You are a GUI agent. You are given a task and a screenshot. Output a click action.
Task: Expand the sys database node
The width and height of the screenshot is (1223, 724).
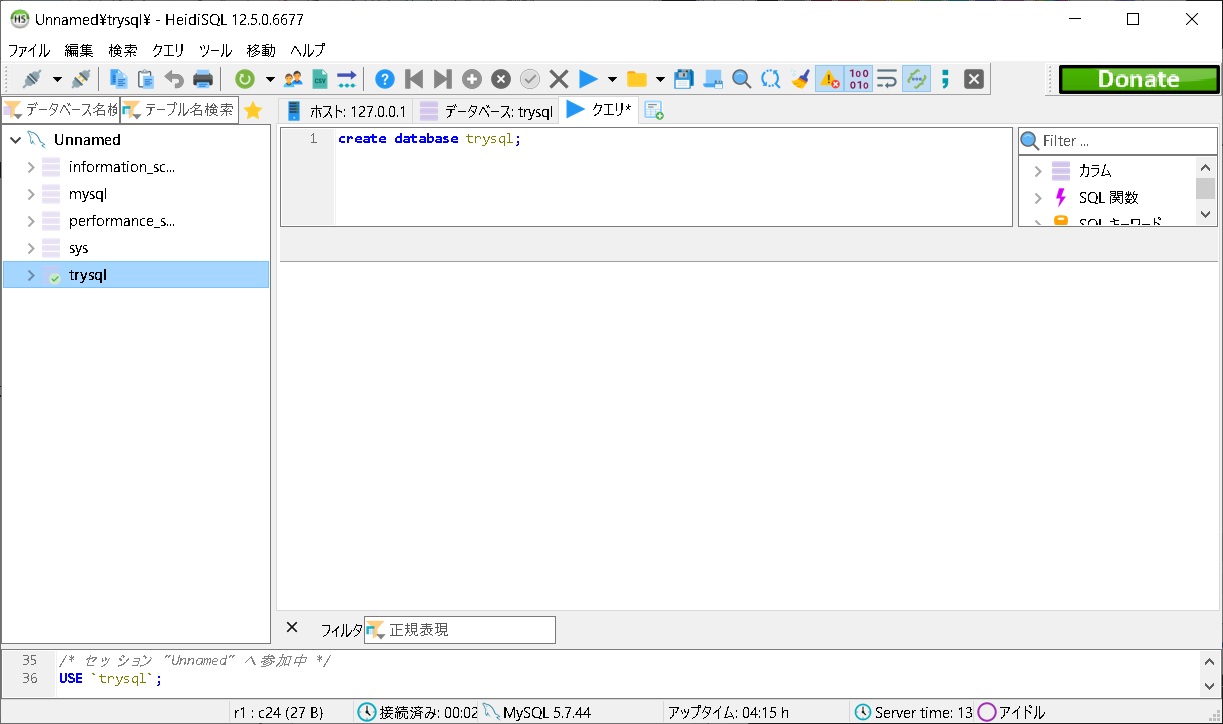point(31,248)
